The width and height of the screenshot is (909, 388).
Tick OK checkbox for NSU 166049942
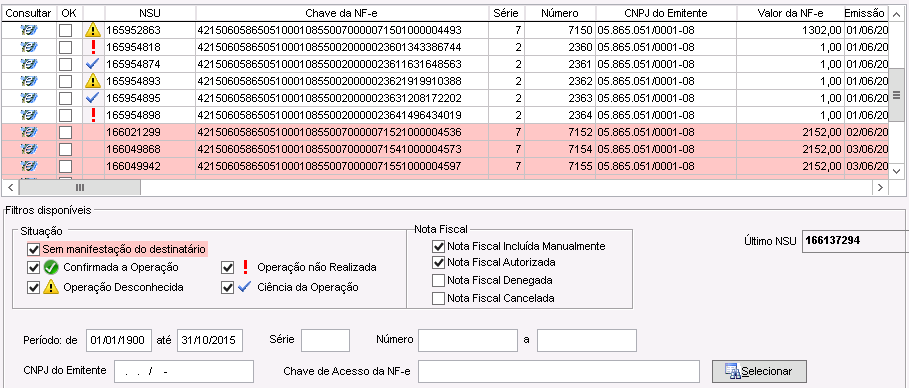(x=66, y=167)
